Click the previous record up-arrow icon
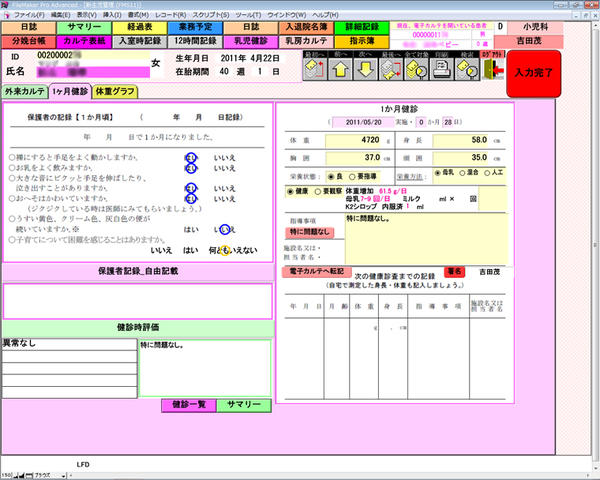The width and height of the screenshot is (600, 480). coord(340,69)
